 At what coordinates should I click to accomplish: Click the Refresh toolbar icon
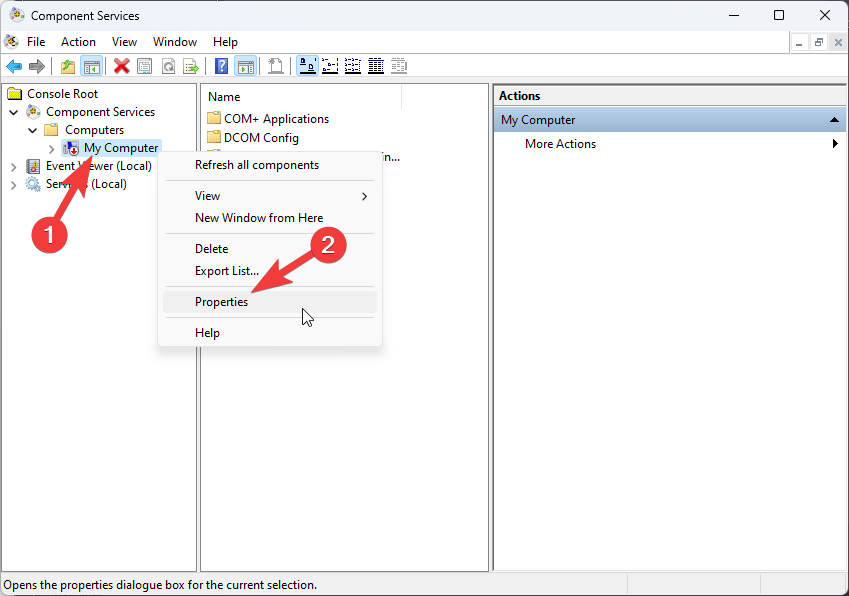click(167, 66)
